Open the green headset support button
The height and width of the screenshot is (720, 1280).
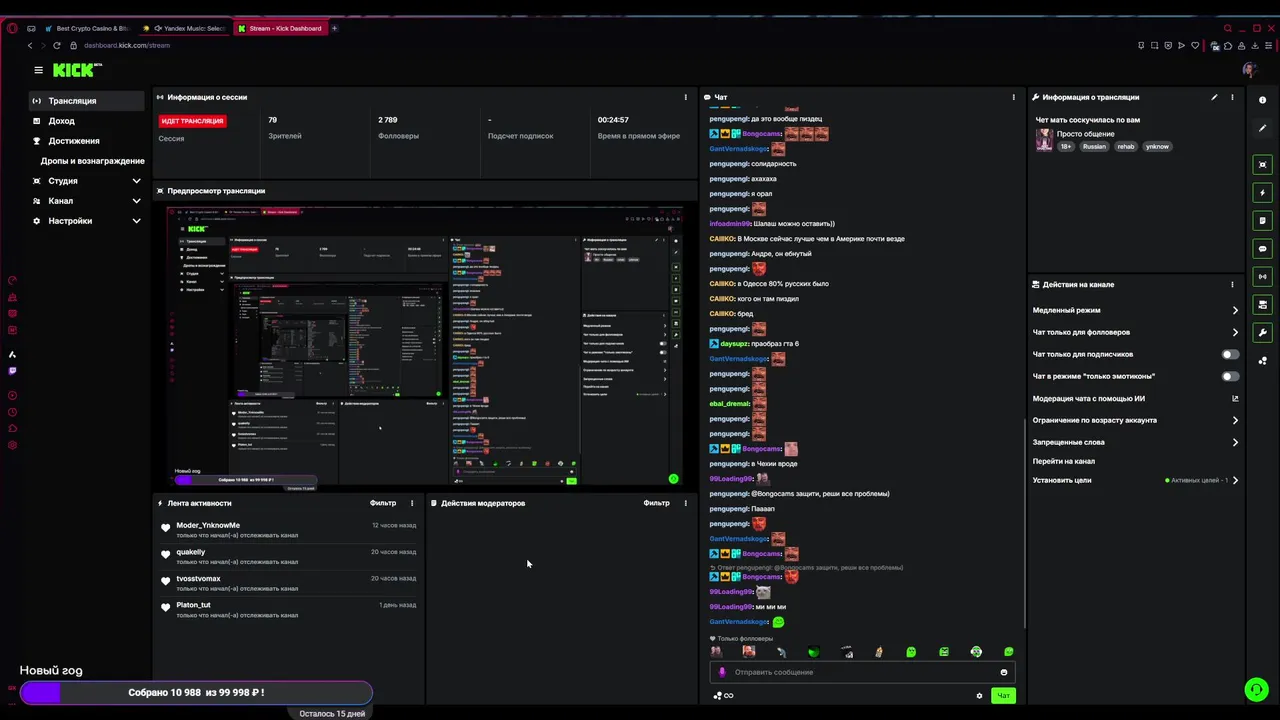[1256, 690]
